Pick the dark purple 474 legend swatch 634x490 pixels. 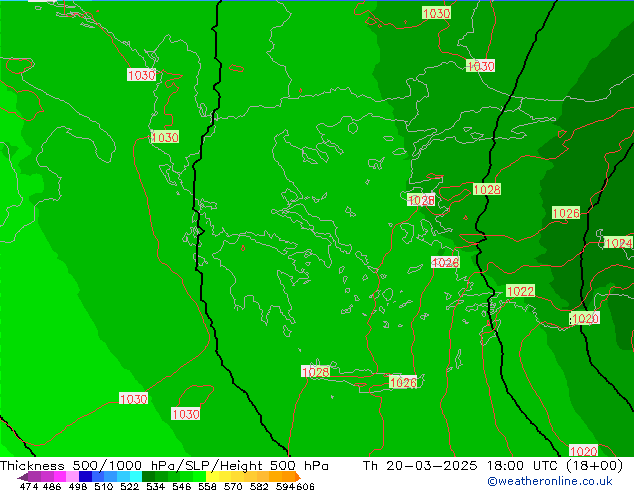tap(34, 477)
